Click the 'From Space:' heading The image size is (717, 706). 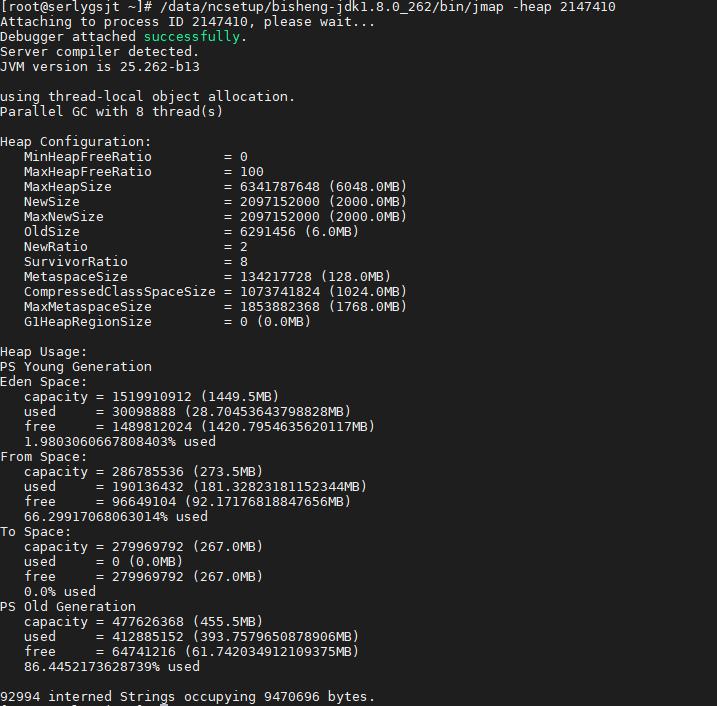point(43,457)
